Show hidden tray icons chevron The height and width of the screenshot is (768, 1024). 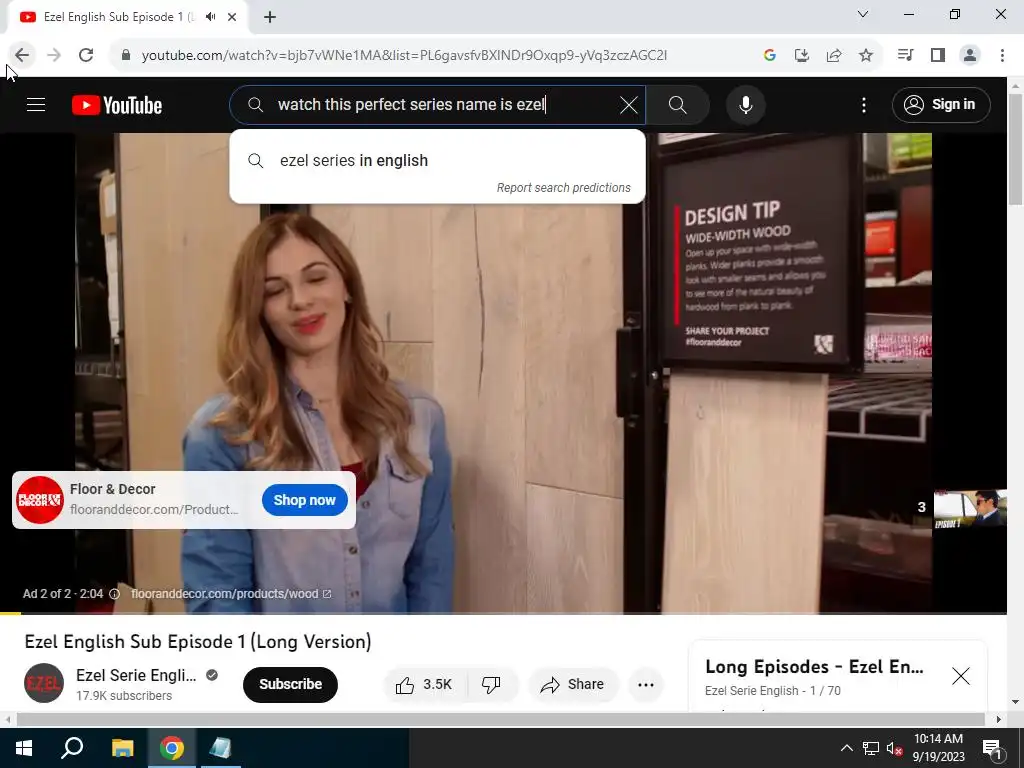[846, 748]
